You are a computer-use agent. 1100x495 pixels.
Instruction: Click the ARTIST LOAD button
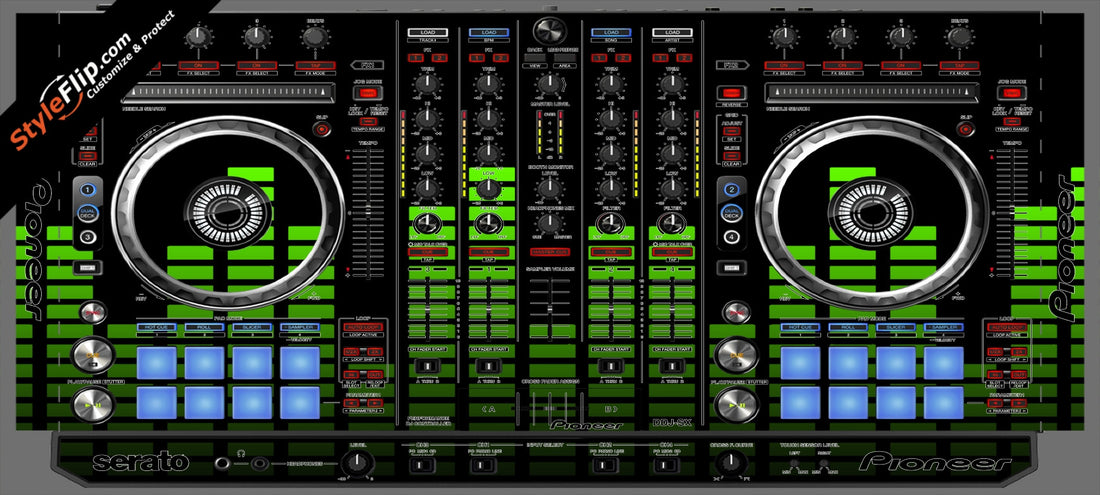(672, 33)
